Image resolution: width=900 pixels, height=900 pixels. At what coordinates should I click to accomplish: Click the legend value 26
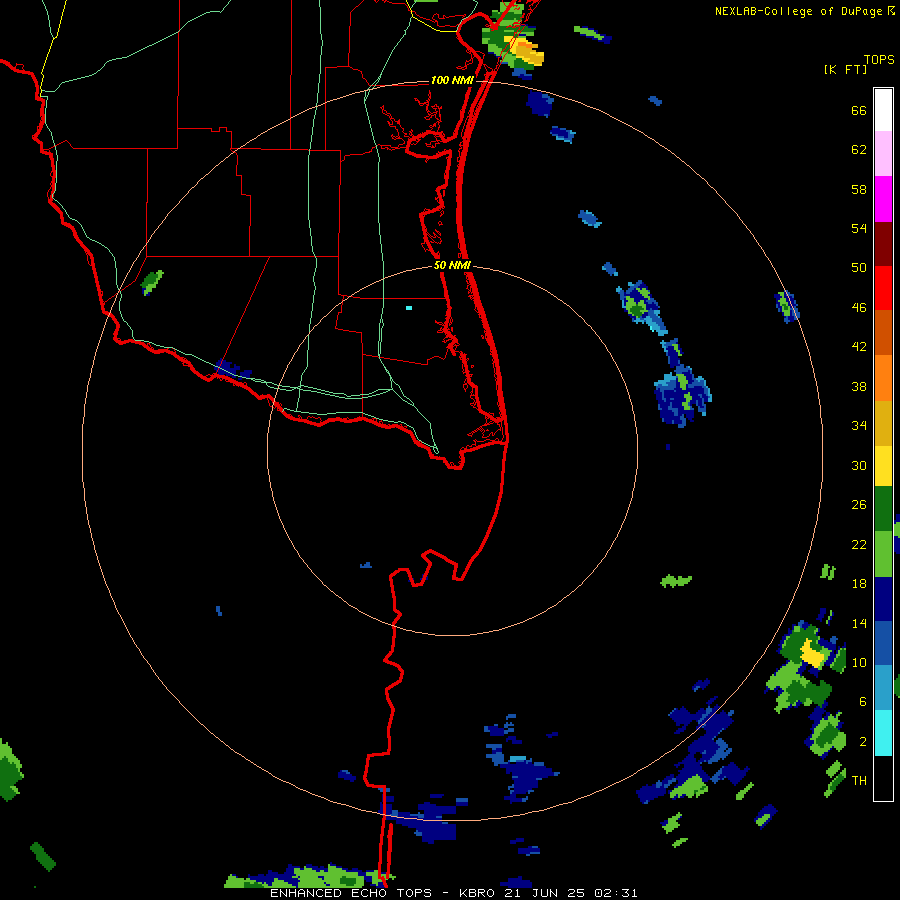(859, 505)
